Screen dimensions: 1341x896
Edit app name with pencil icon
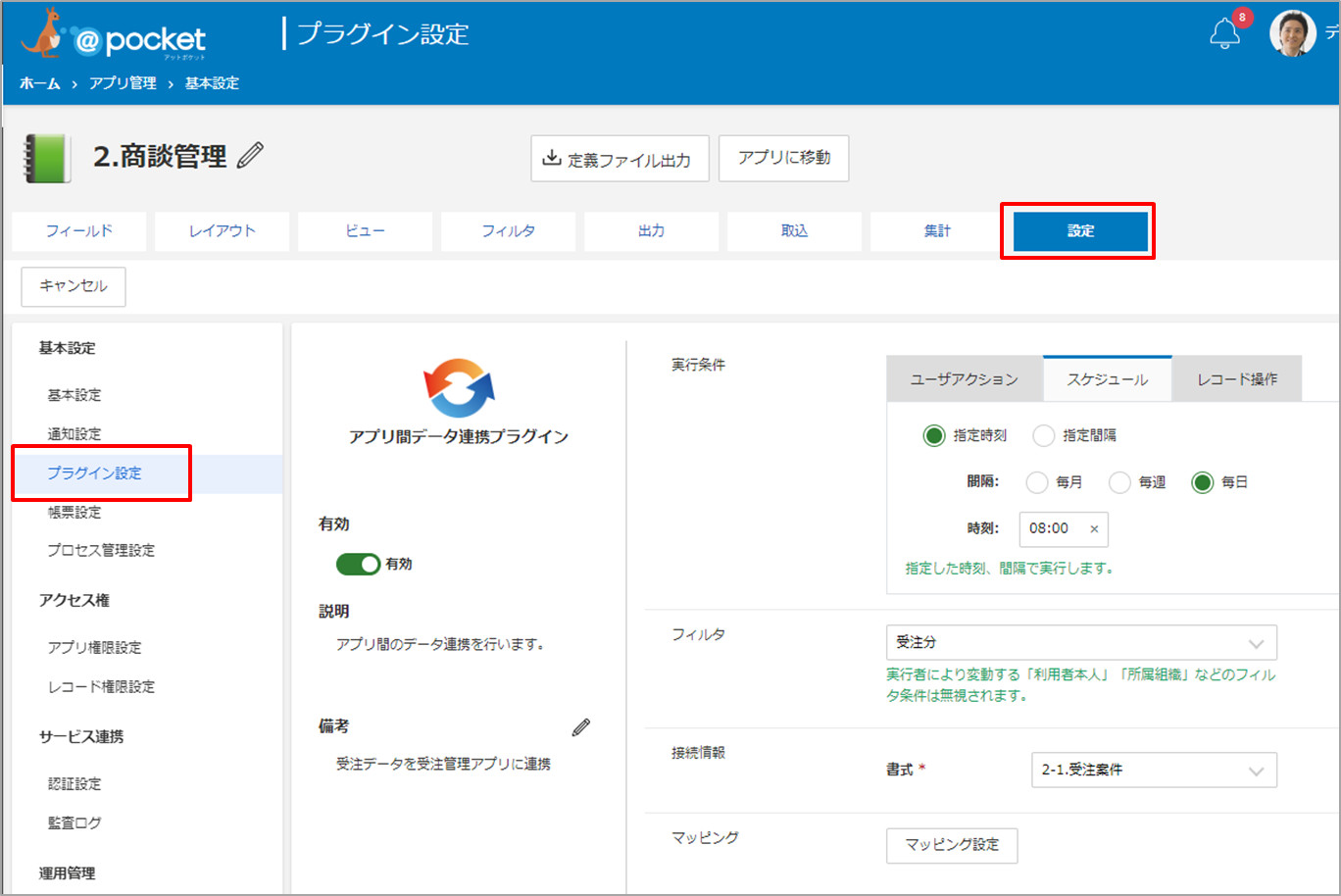coord(251,155)
